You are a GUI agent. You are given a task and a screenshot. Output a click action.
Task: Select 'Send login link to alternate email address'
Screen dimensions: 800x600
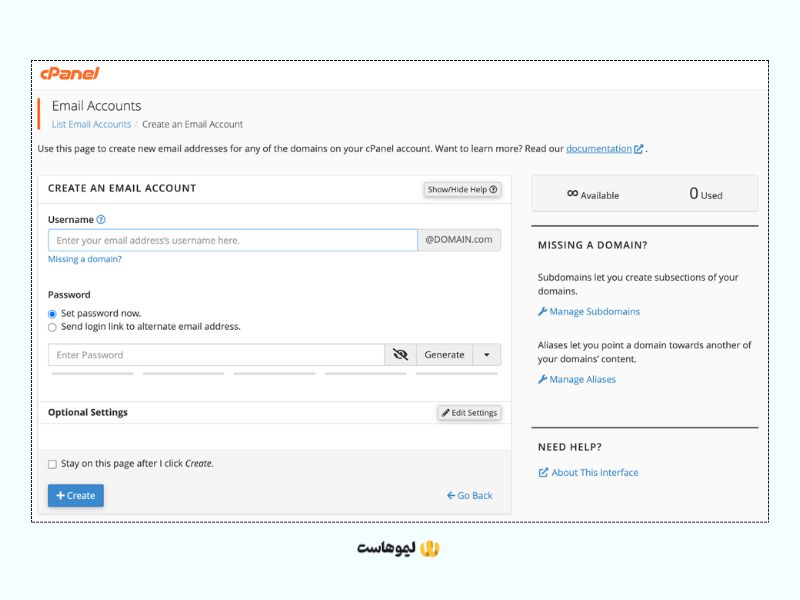(52, 327)
